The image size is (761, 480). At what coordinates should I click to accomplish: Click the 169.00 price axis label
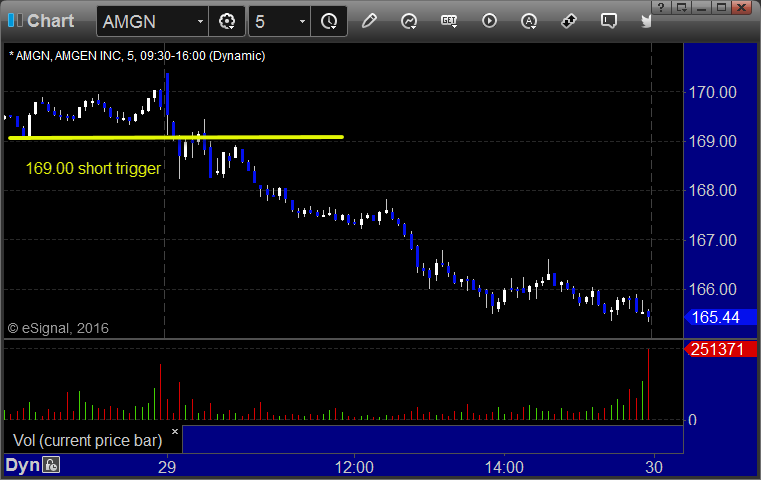712,141
